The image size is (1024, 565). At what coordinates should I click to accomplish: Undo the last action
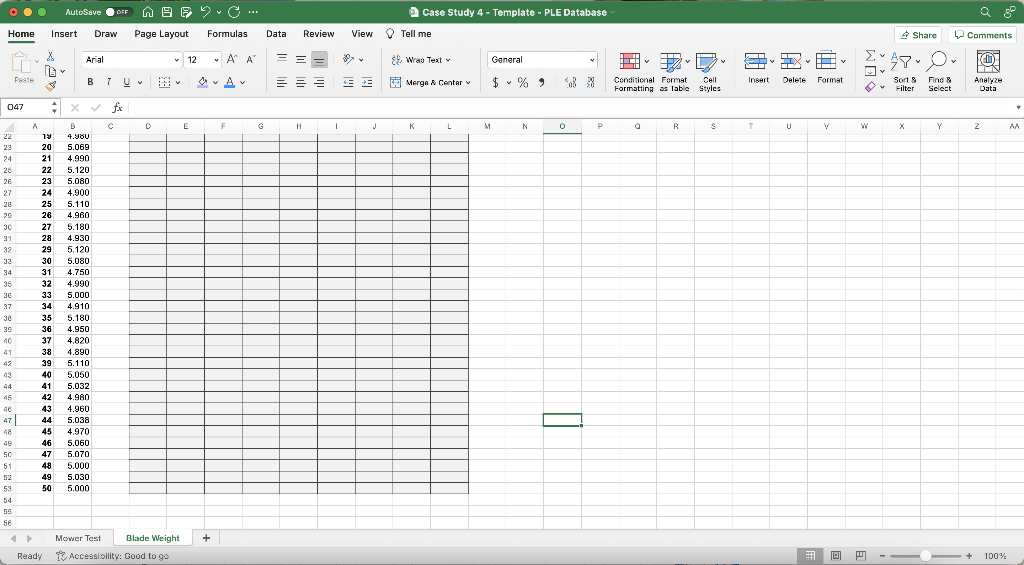[x=206, y=12]
